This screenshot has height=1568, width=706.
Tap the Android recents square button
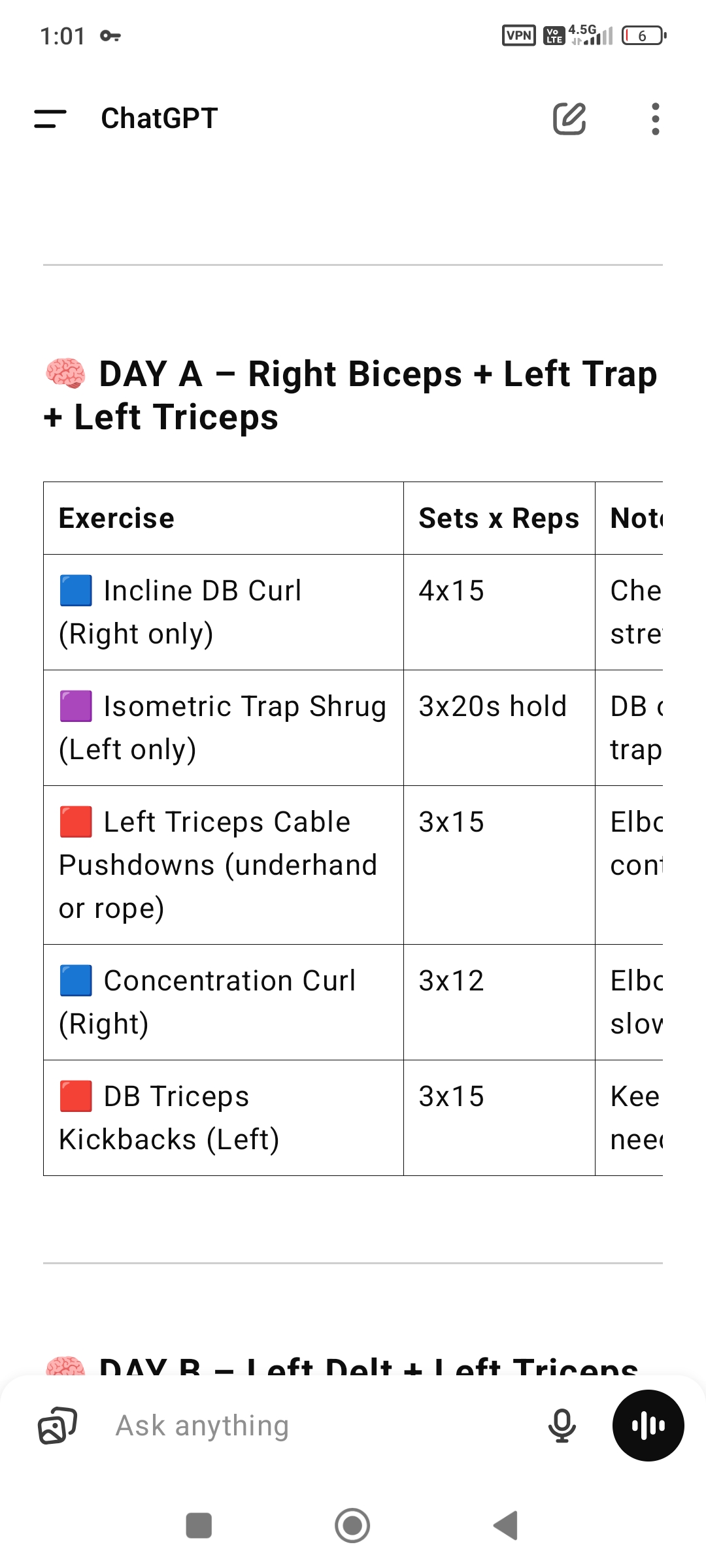(x=199, y=1526)
